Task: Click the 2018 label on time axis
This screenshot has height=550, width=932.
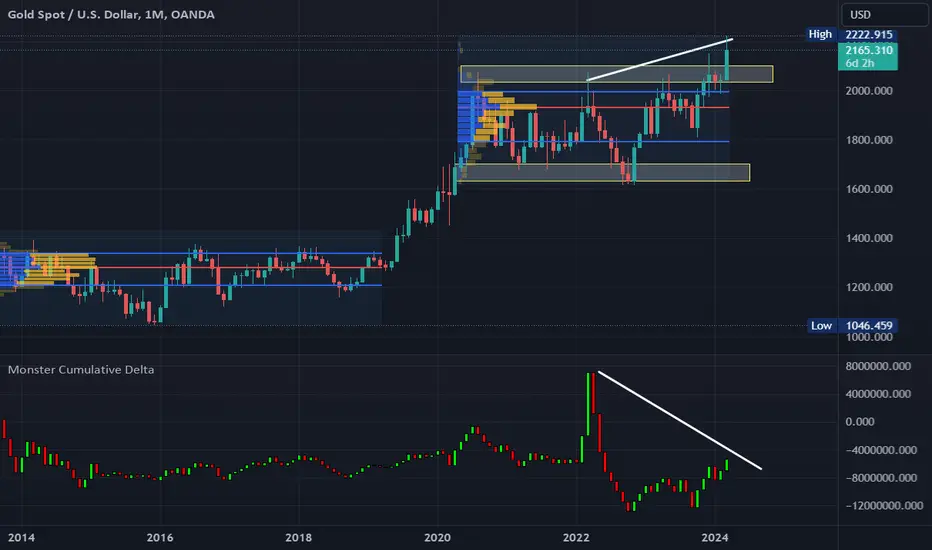Action: [298, 538]
